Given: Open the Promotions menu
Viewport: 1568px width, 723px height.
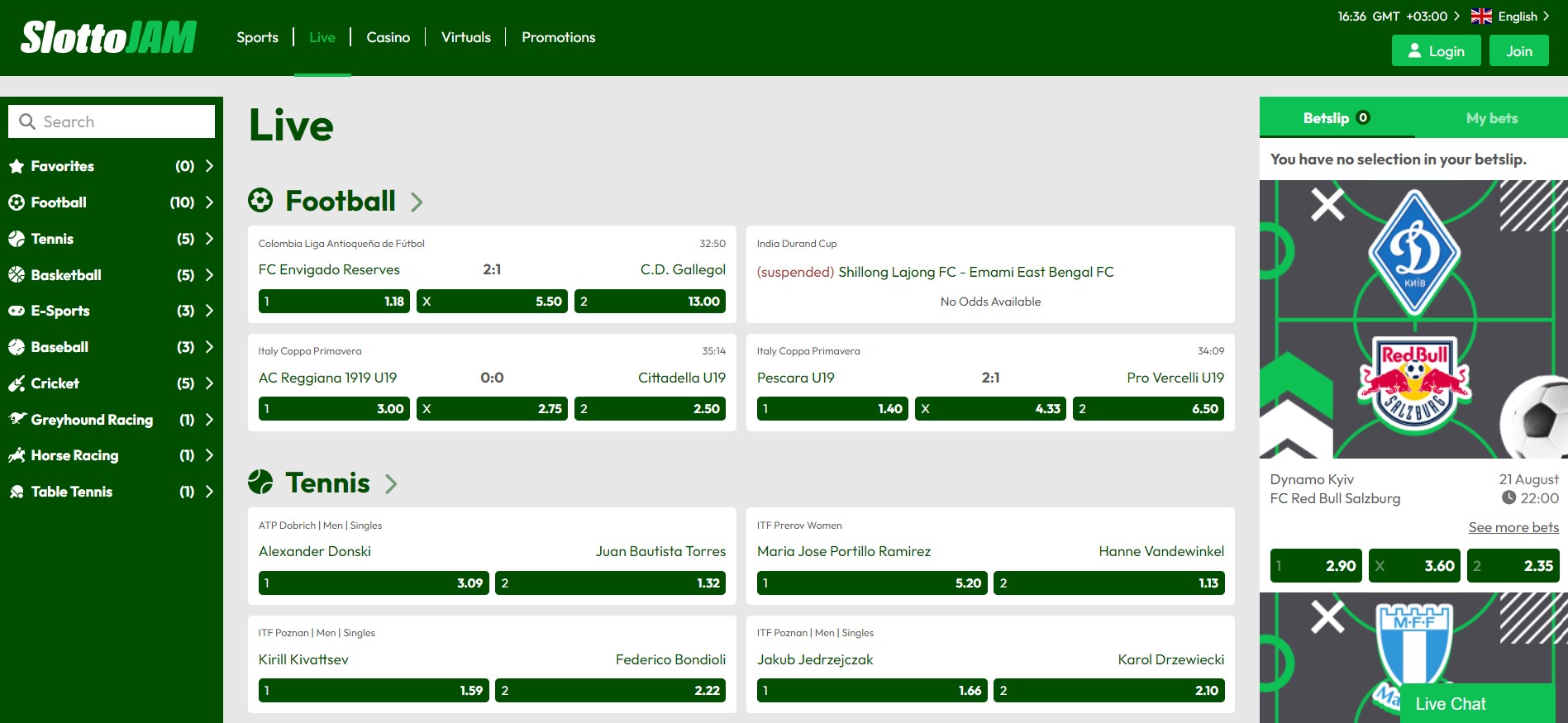Looking at the screenshot, I should [559, 37].
